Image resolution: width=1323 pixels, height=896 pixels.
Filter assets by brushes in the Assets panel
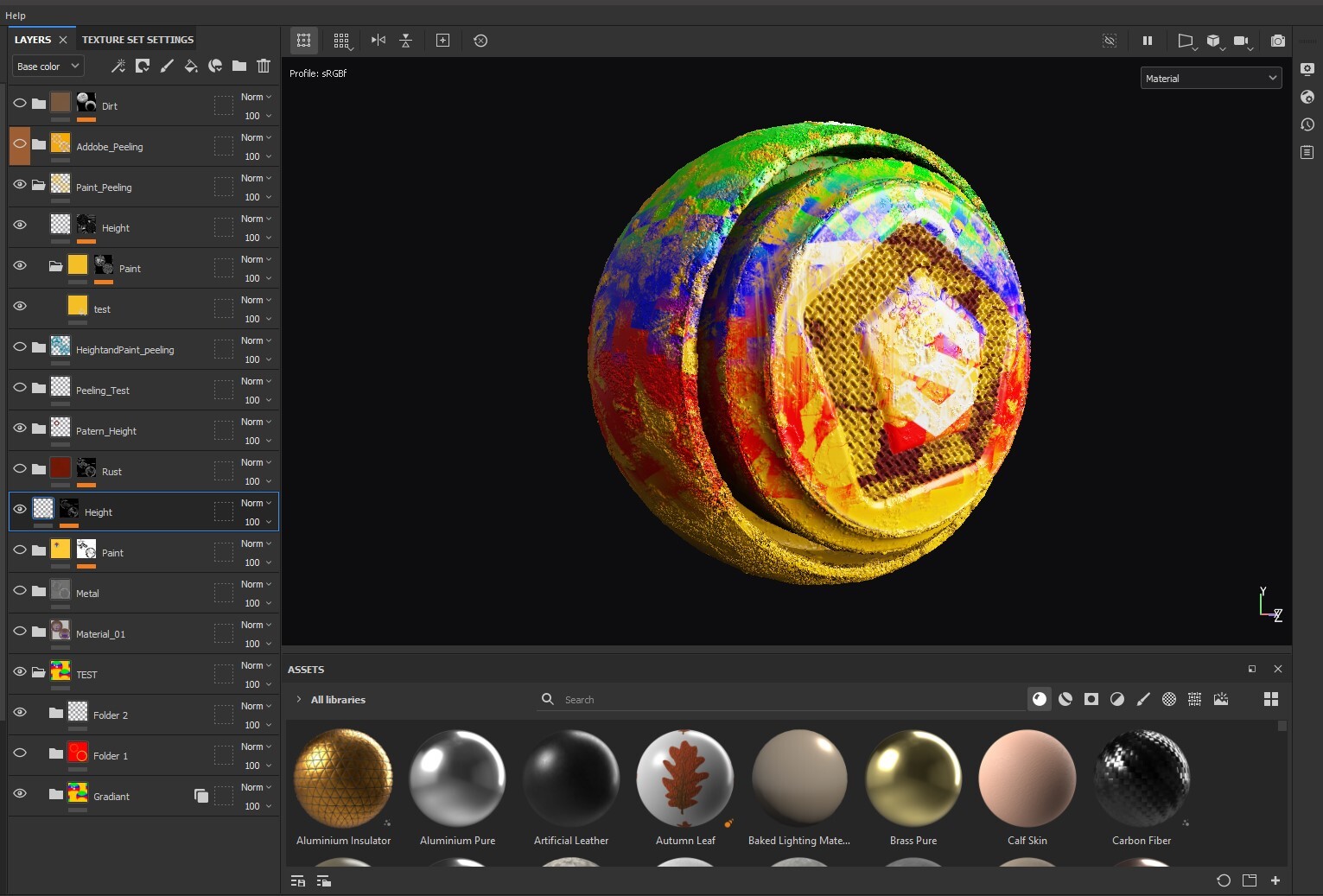pyautogui.click(x=1142, y=699)
